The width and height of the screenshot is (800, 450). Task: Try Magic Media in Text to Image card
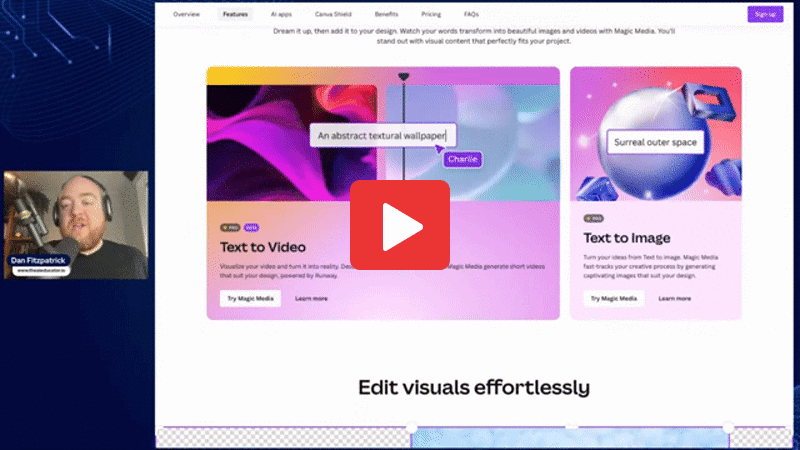point(614,298)
